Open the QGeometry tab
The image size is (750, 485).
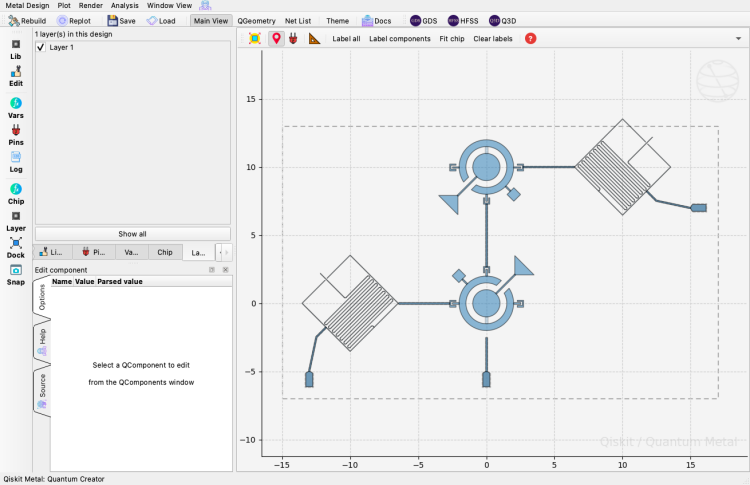click(256, 21)
